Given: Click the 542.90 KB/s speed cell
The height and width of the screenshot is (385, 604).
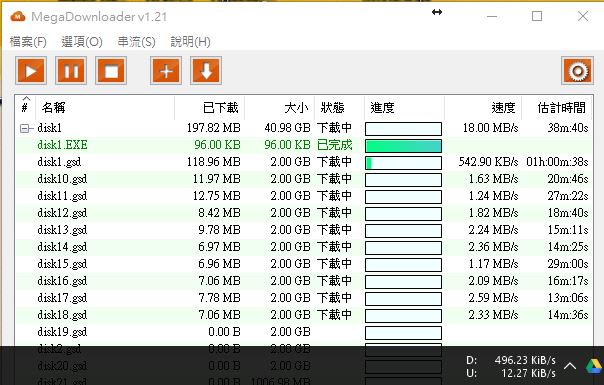Looking at the screenshot, I should tap(488, 162).
